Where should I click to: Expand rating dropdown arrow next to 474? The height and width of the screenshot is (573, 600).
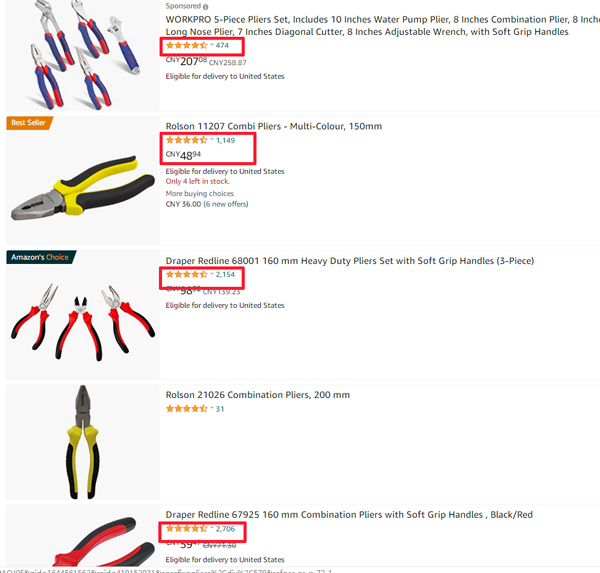(x=212, y=45)
